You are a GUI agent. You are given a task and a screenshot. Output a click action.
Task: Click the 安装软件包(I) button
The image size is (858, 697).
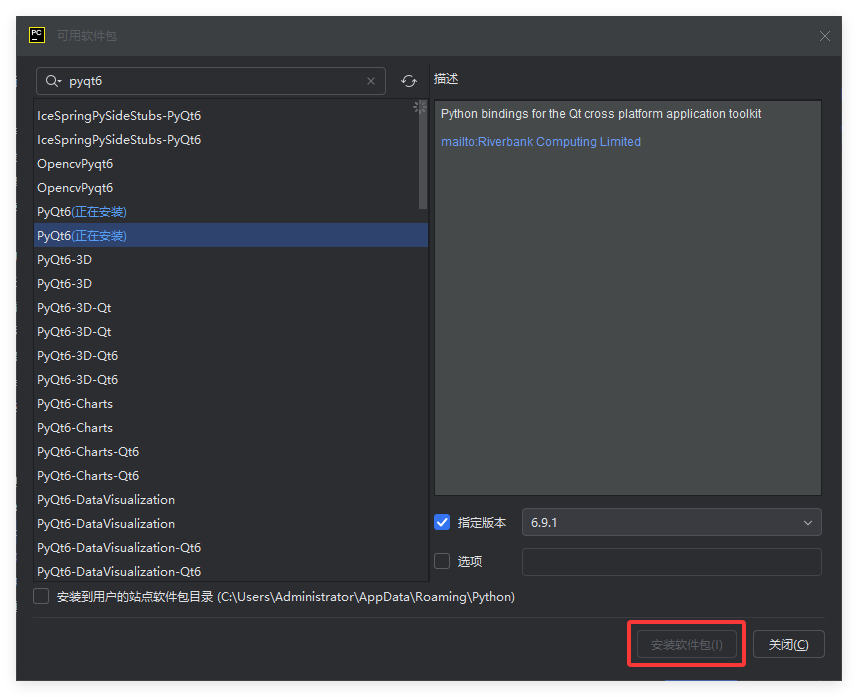coord(686,644)
